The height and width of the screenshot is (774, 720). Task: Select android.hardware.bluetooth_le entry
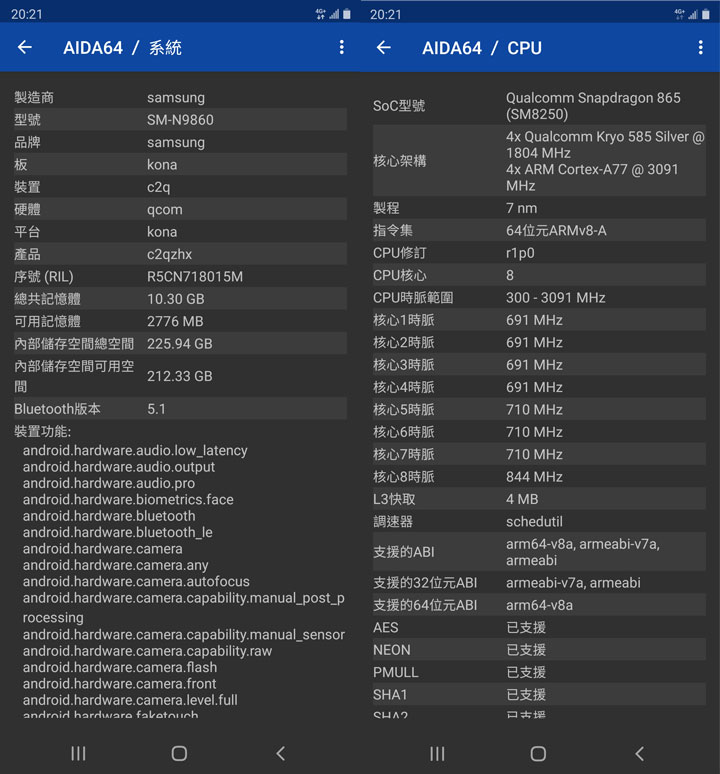pos(117,532)
